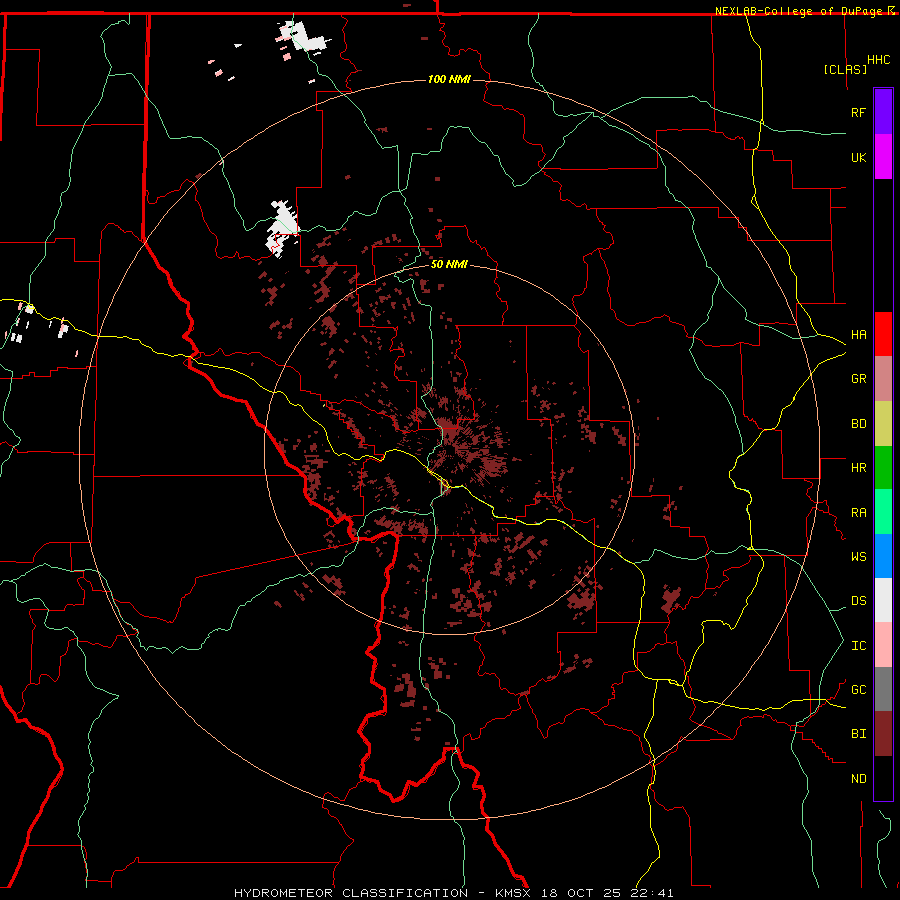Click the BI brown legend swatch
This screenshot has height=900, width=900.
pos(883,734)
